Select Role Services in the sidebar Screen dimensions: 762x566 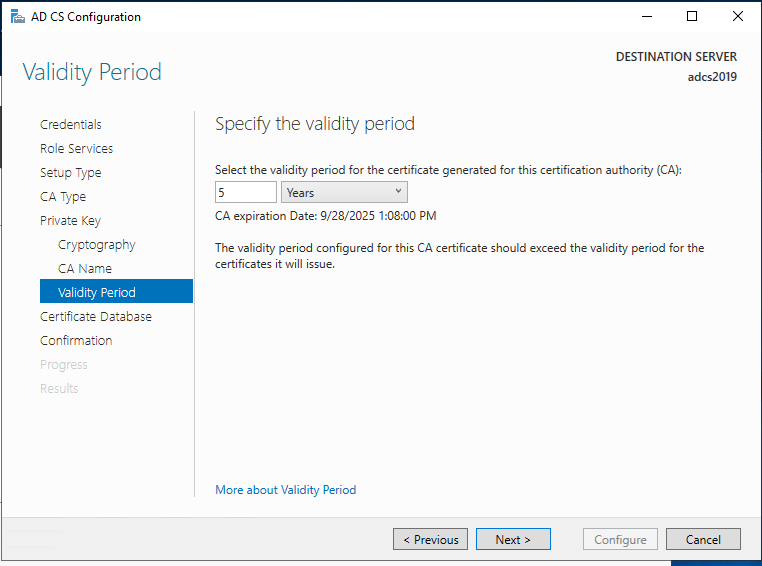76,149
